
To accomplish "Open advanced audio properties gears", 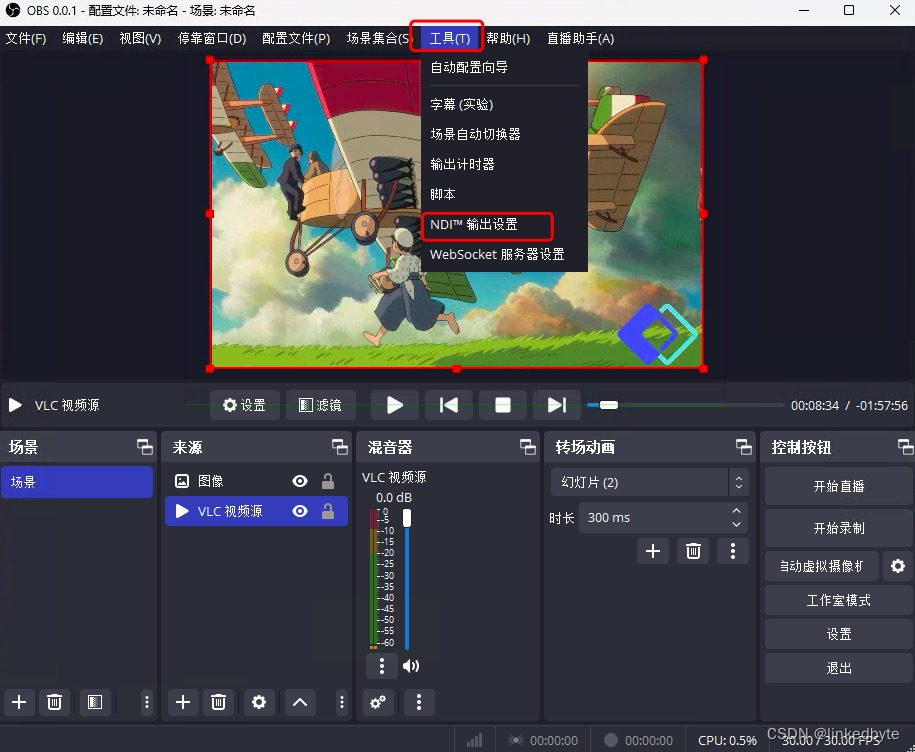I will point(378,702).
